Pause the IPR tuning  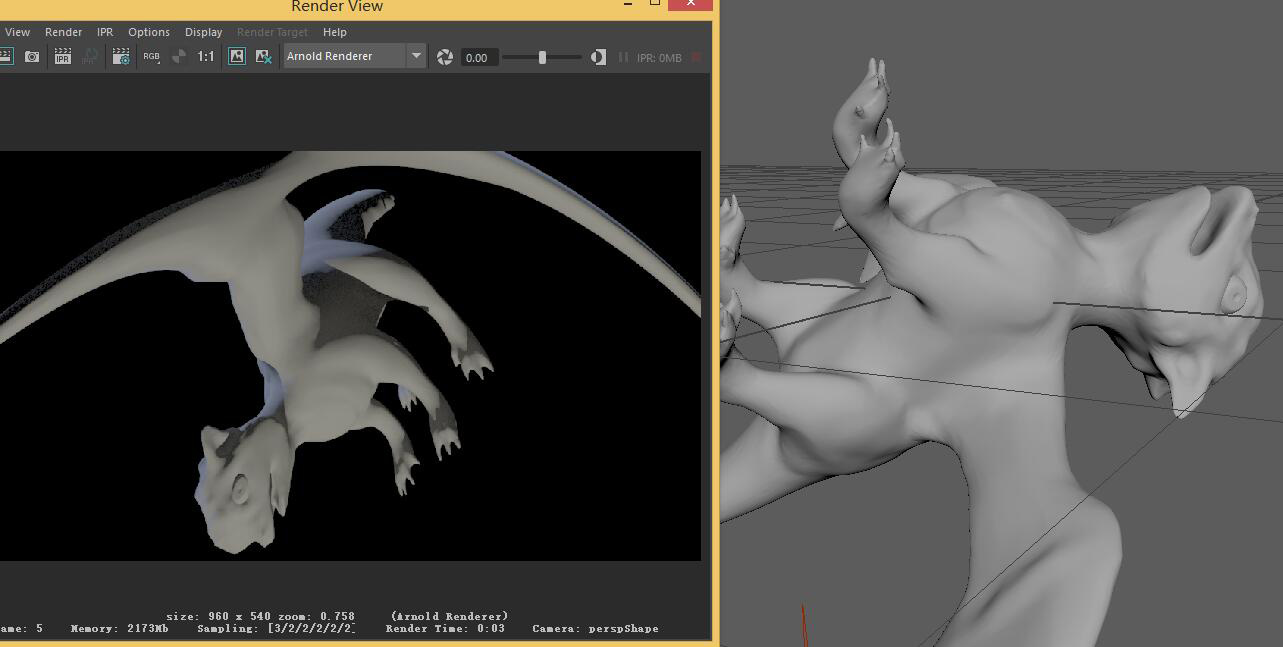click(x=624, y=57)
